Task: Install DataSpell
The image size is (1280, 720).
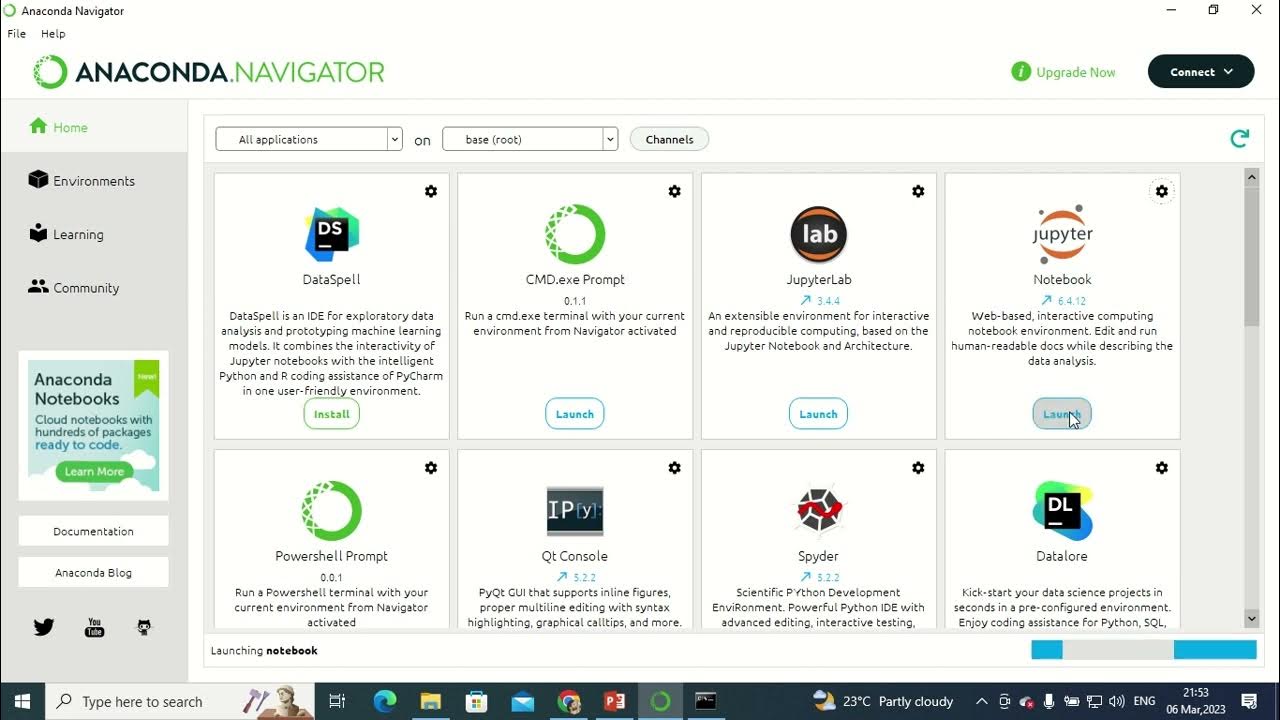Action: click(x=332, y=414)
